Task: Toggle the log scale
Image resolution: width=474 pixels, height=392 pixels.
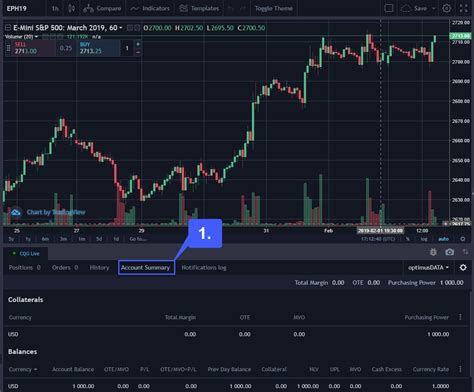Action: pos(424,239)
